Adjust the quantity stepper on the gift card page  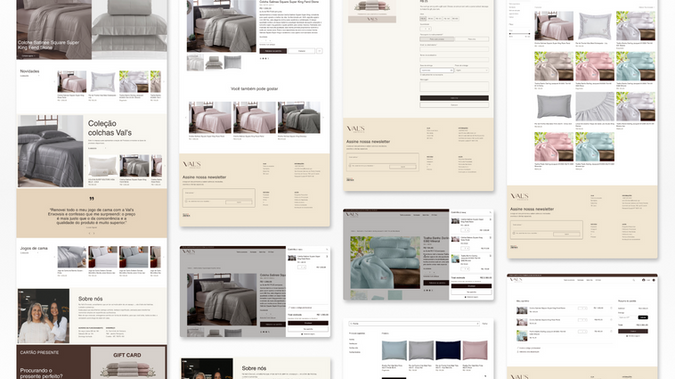(x=425, y=29)
